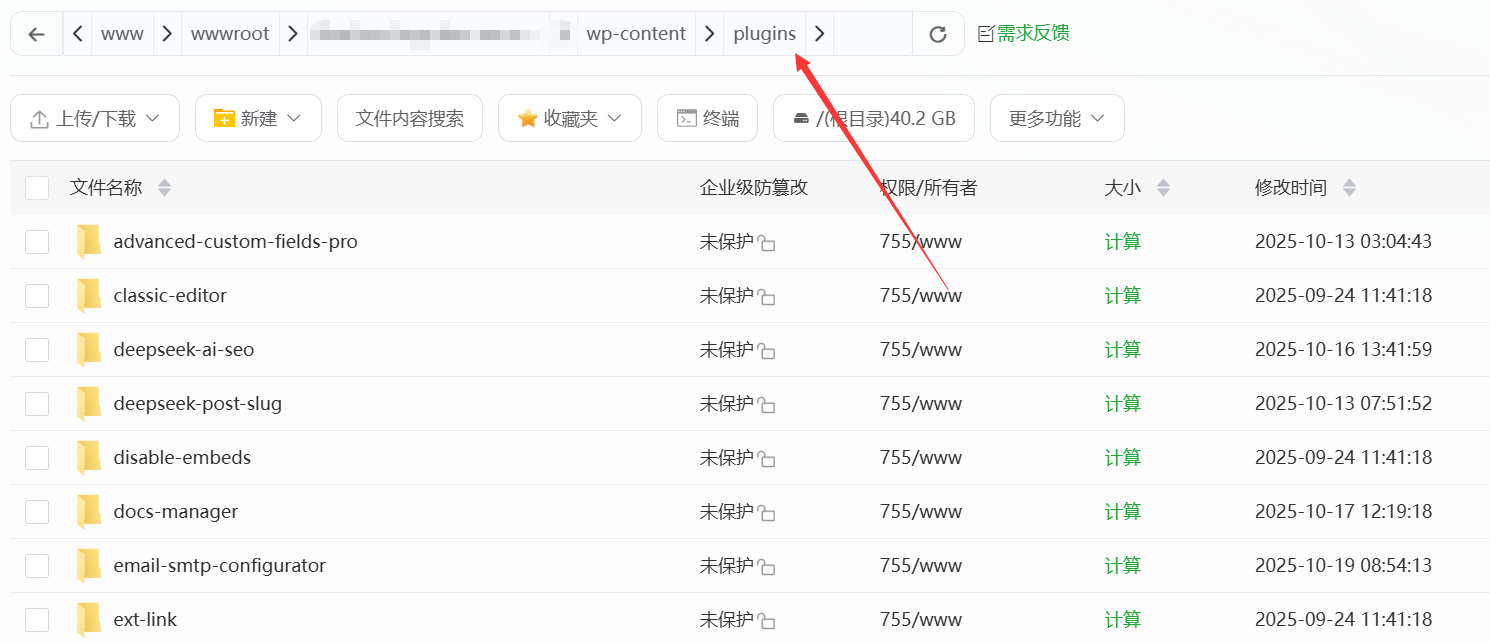Click the refresh directory icon
Image resolution: width=1490 pixels, height=642 pixels.
coord(938,34)
